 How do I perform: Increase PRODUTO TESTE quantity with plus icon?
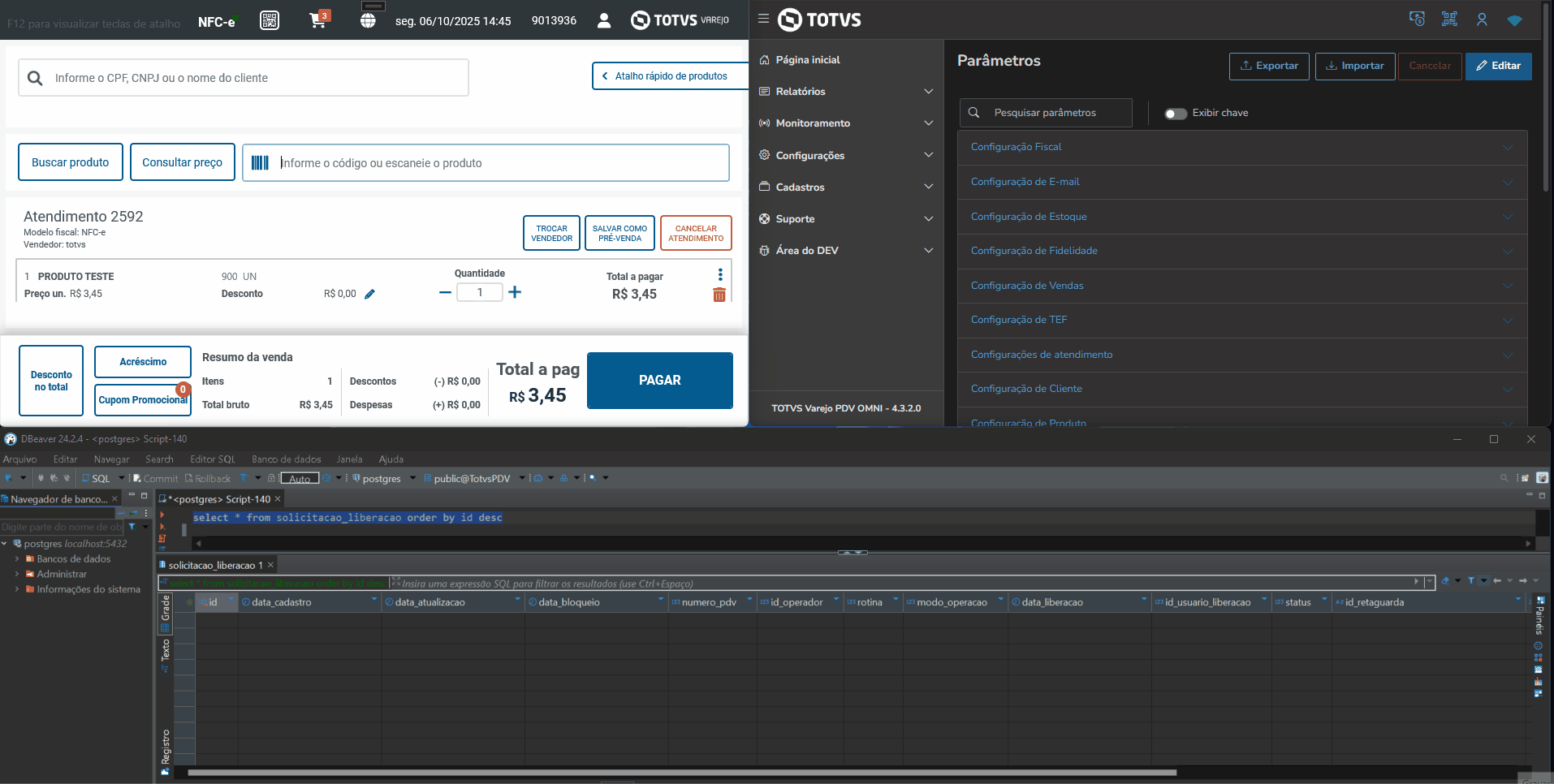point(515,292)
